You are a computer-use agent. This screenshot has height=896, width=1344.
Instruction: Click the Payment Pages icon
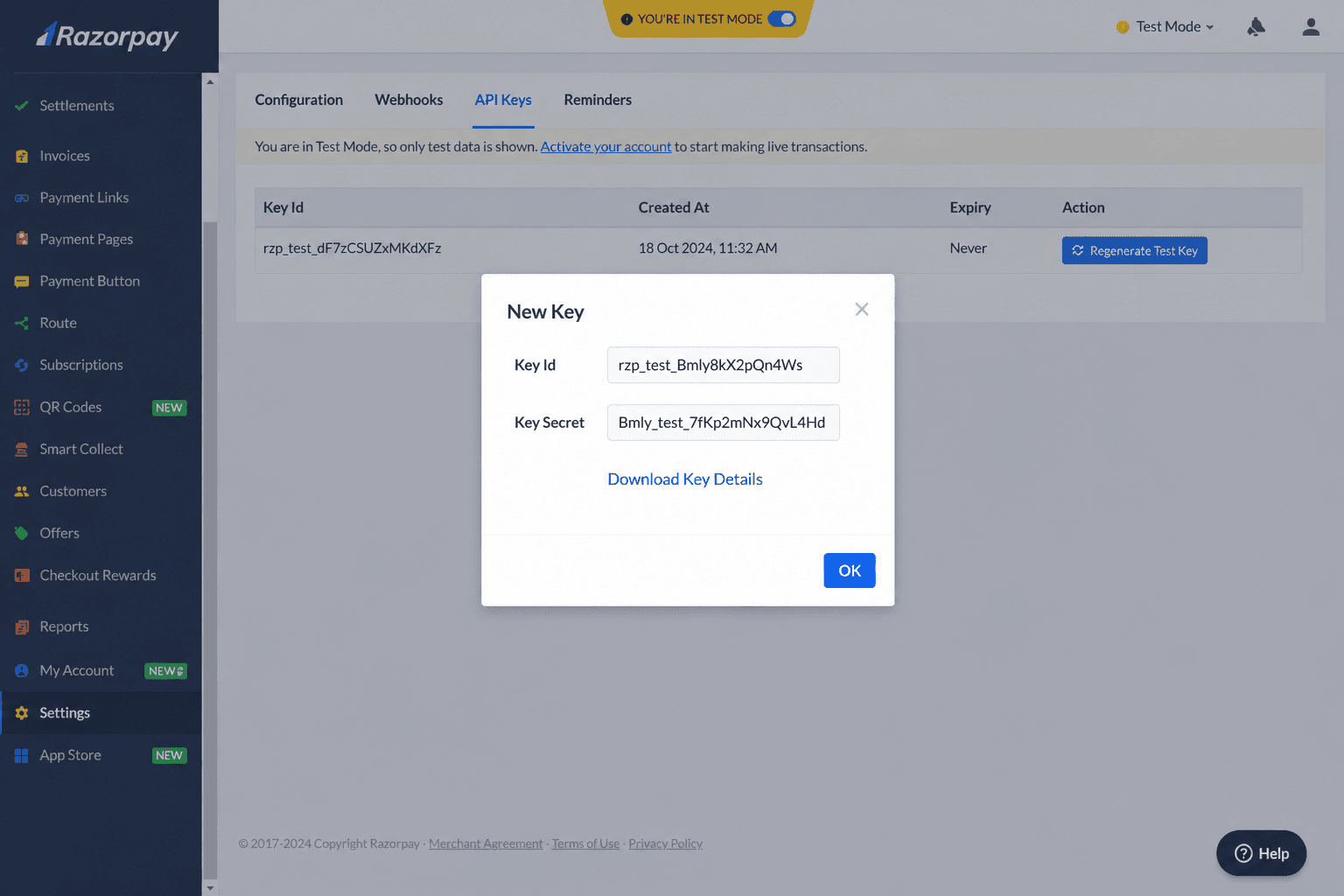pyautogui.click(x=22, y=239)
